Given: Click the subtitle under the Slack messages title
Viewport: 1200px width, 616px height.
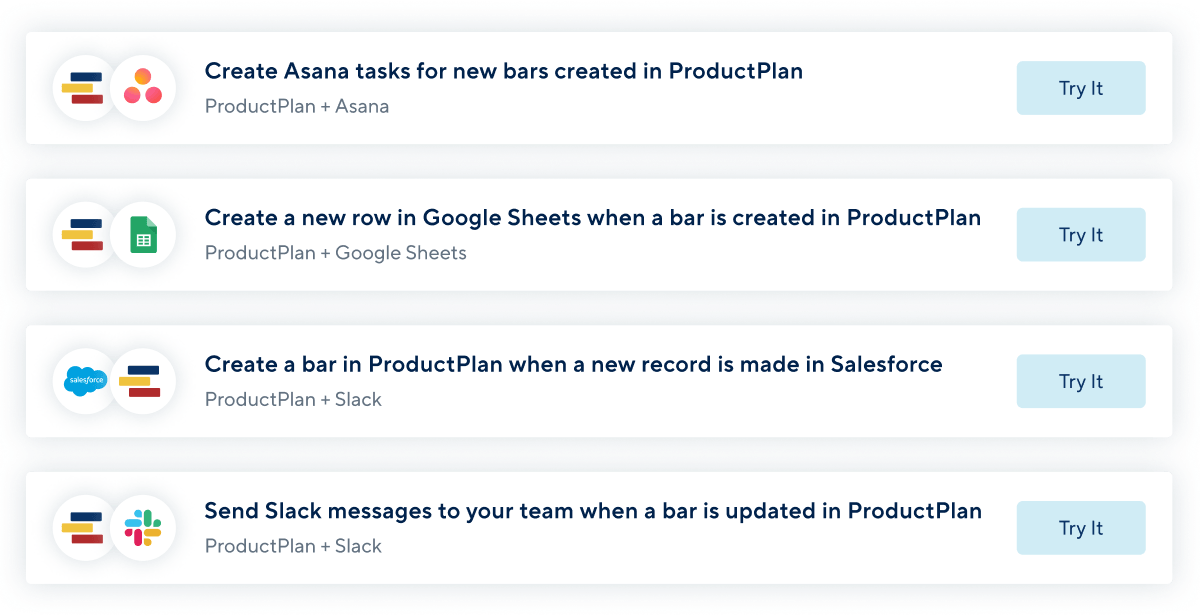Looking at the screenshot, I should [x=293, y=546].
